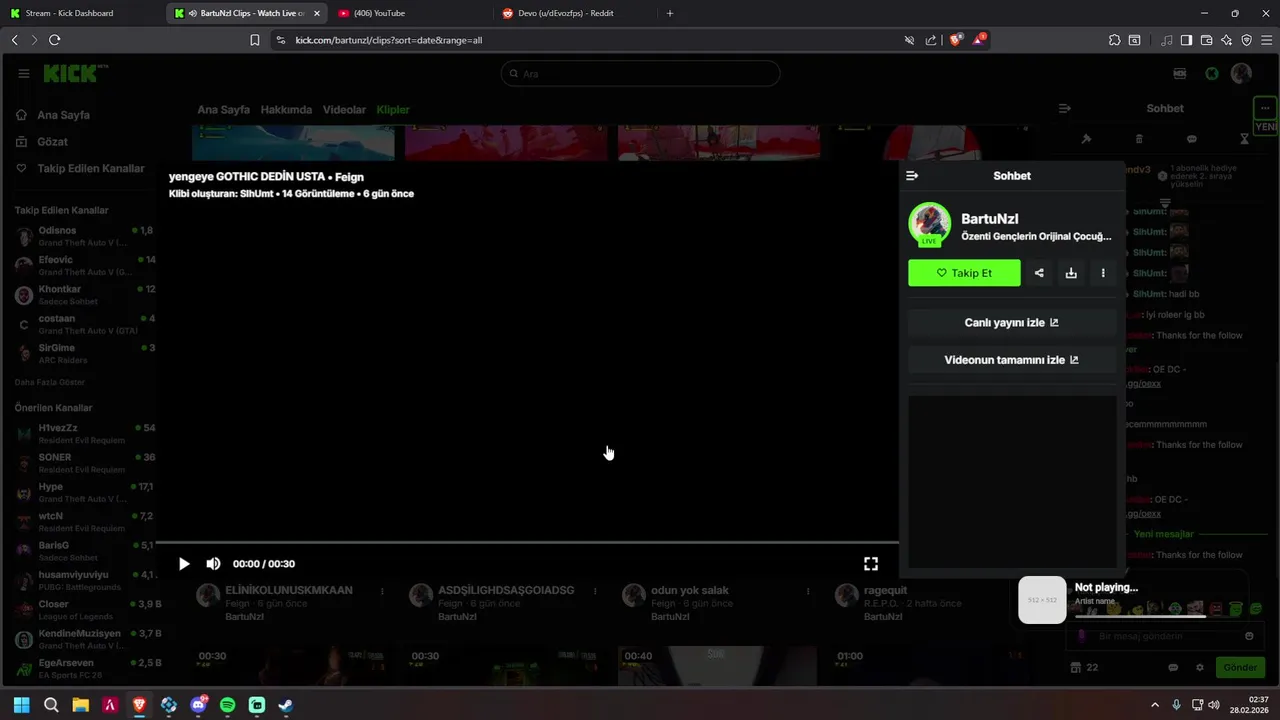Go back in browser

(14, 40)
